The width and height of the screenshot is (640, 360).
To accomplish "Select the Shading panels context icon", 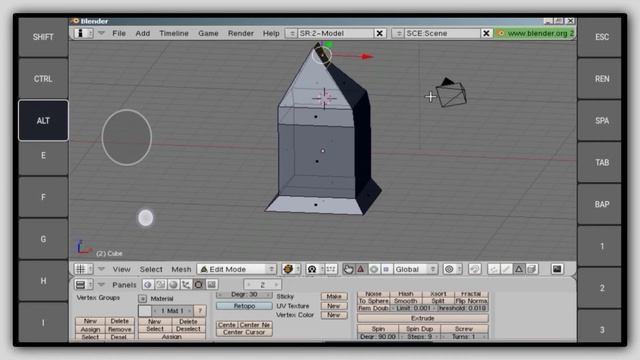I will coord(173,284).
